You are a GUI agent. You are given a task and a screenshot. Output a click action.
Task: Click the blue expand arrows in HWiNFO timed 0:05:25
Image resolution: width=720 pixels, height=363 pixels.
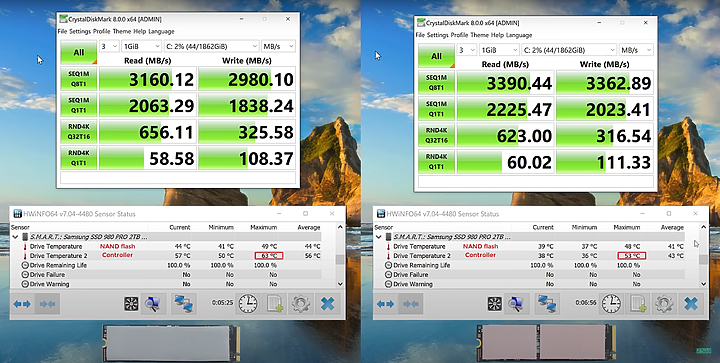[x=22, y=304]
